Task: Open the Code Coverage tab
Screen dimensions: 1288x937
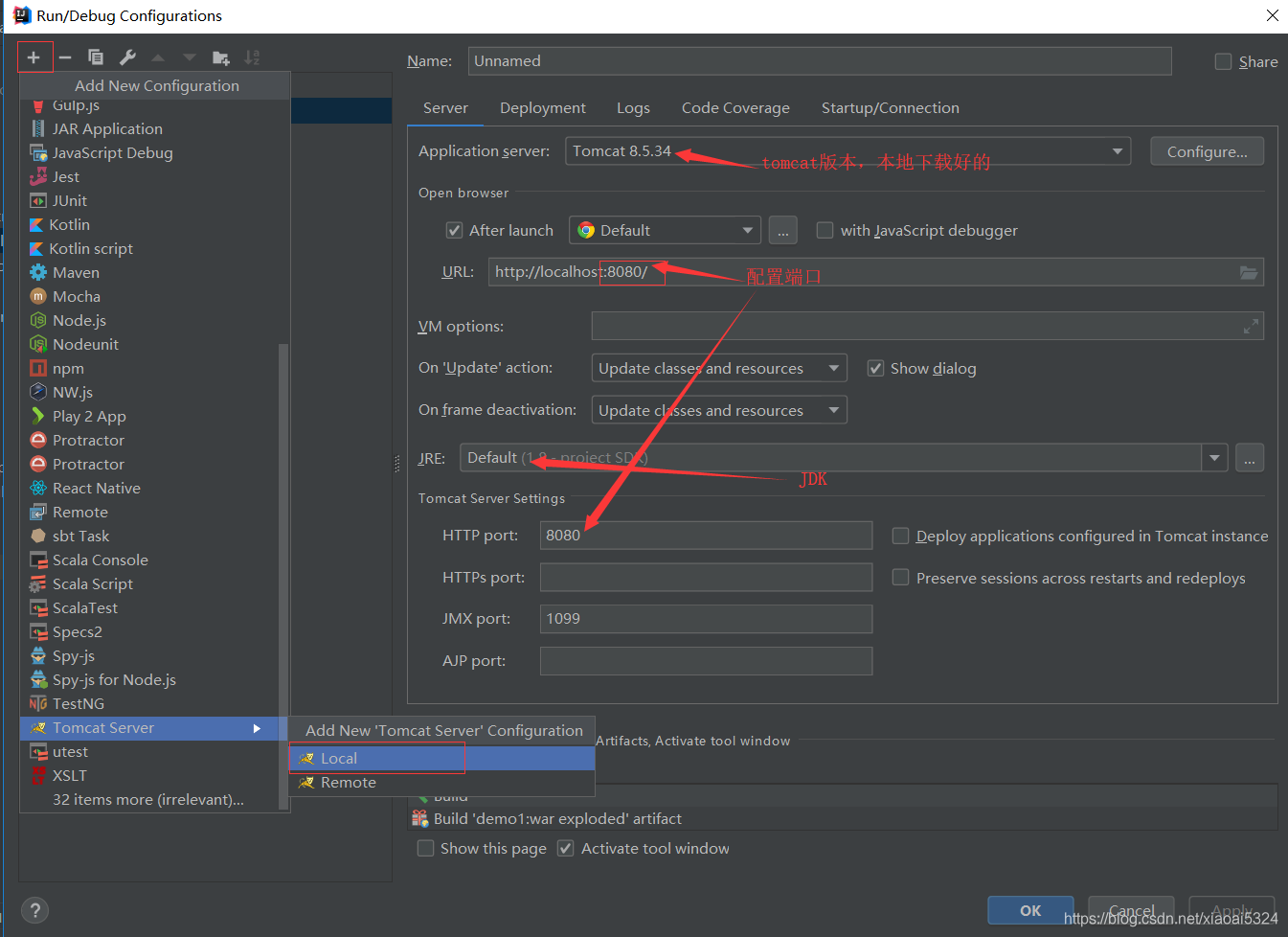Action: [x=735, y=108]
